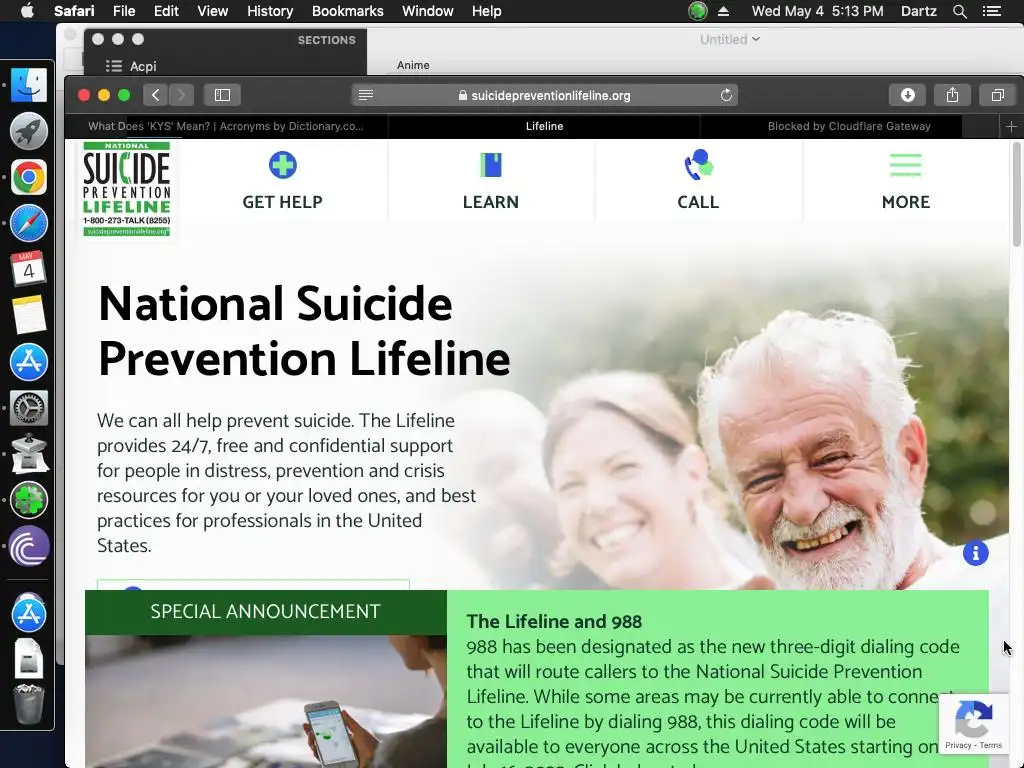Click the National Suicide Prevention Lifeline logo
The width and height of the screenshot is (1024, 768).
click(127, 189)
